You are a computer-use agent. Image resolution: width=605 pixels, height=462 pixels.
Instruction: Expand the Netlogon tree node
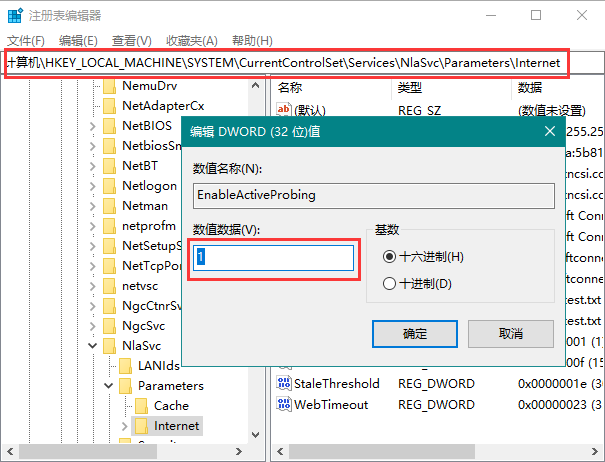[x=92, y=186]
